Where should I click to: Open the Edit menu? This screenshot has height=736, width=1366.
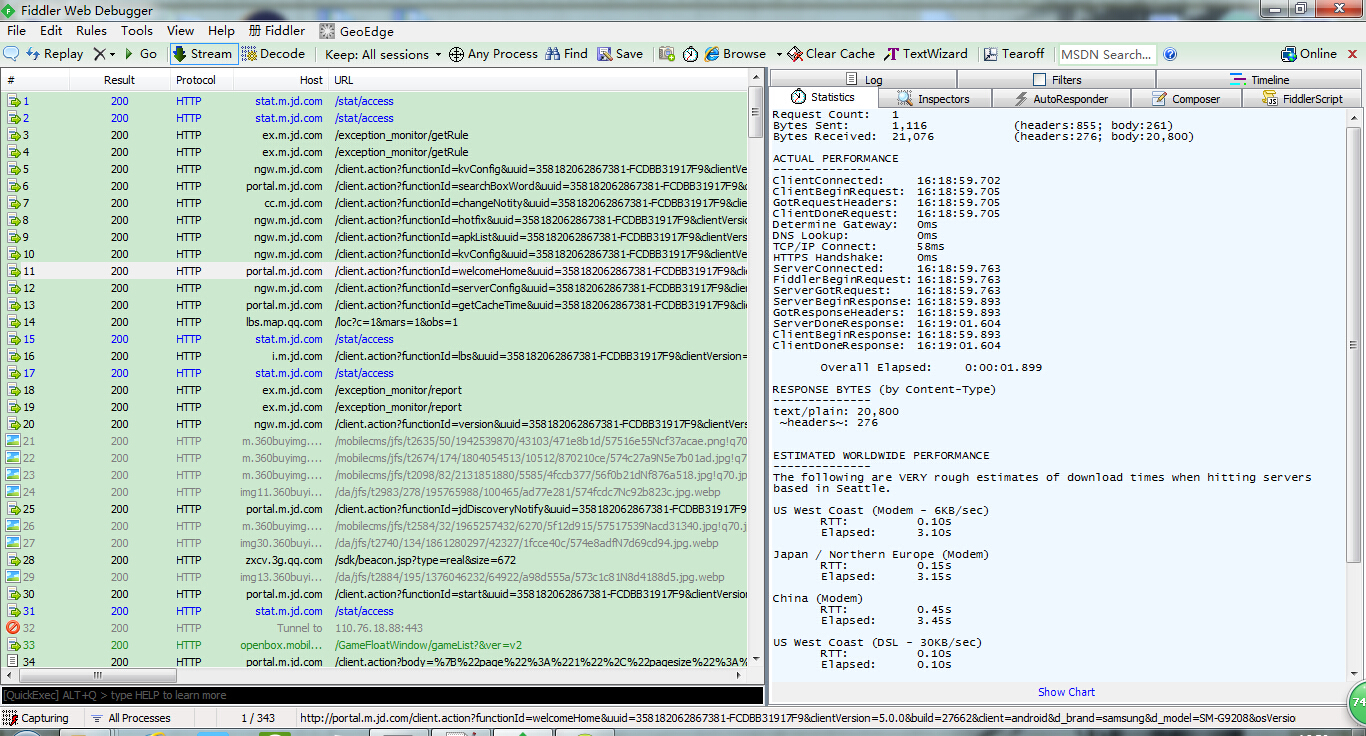click(51, 31)
